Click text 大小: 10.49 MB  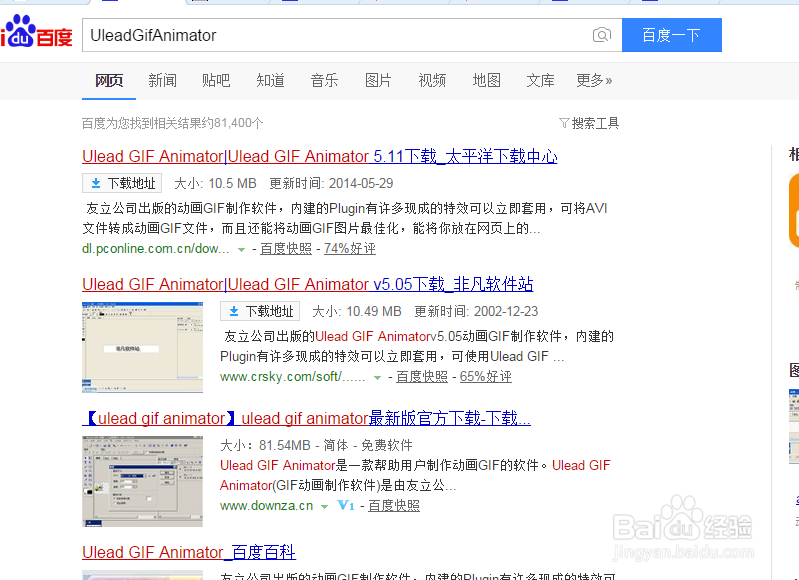coord(357,311)
